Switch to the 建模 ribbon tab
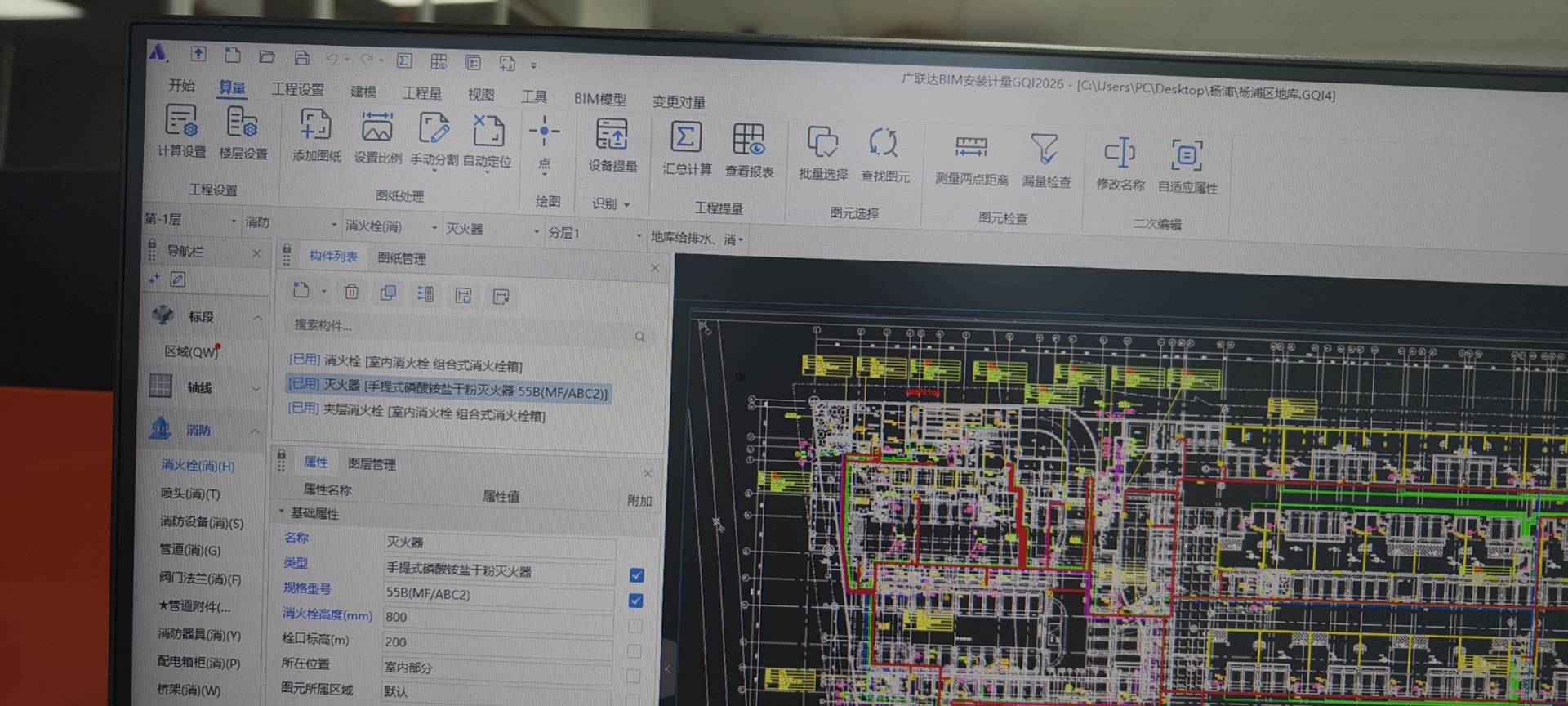 pyautogui.click(x=363, y=92)
